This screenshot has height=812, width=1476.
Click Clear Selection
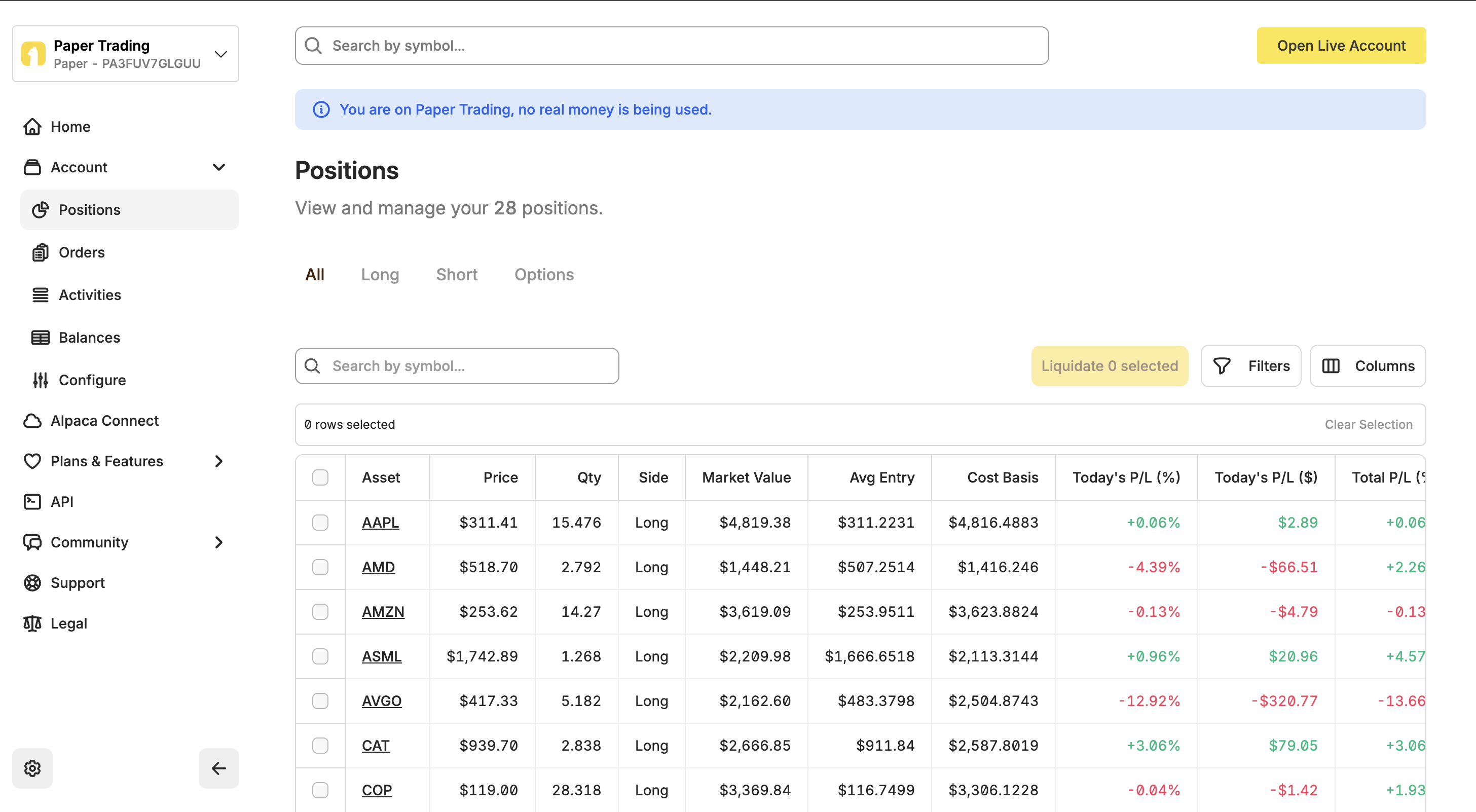1368,425
